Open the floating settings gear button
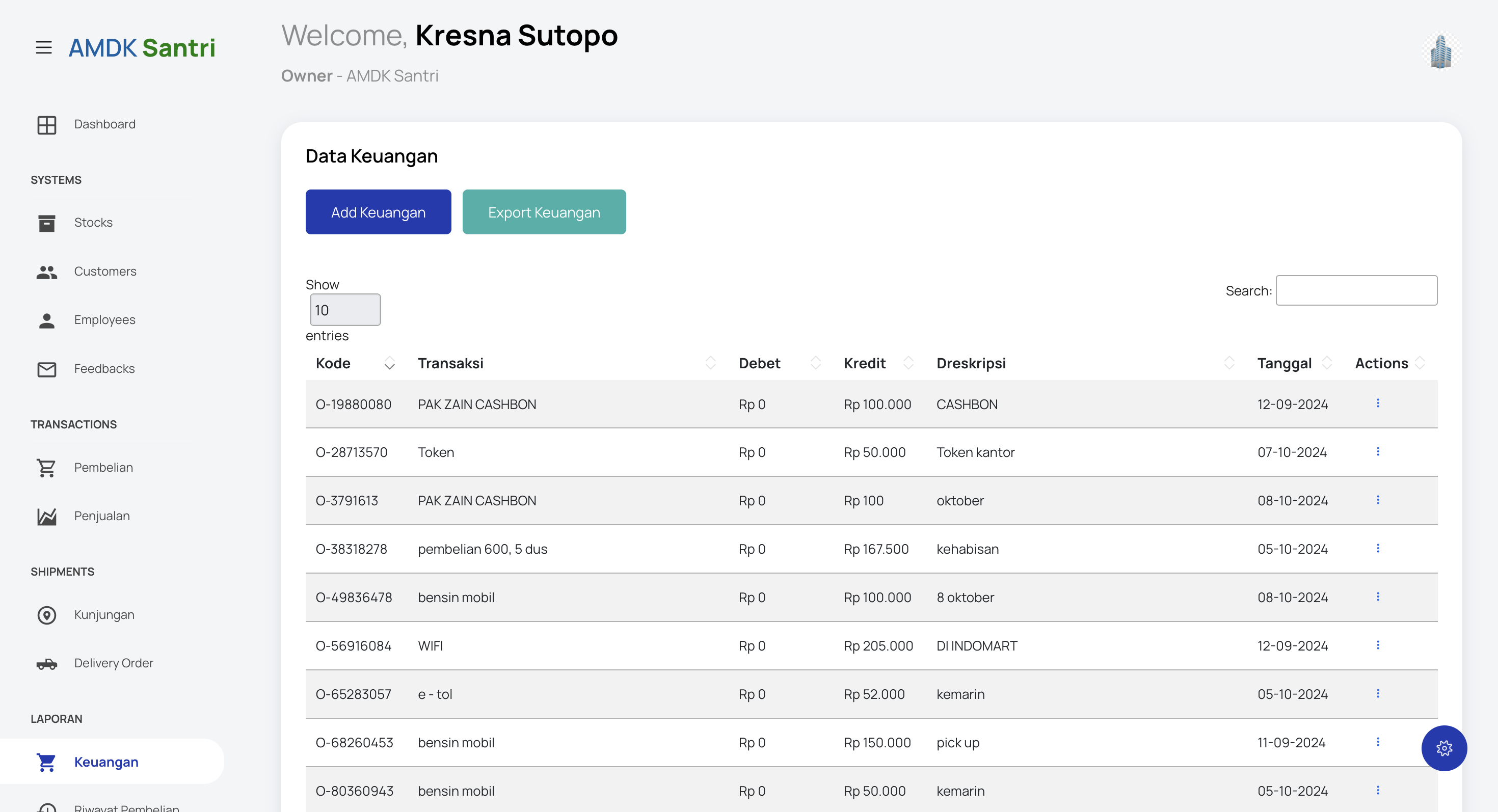Image resolution: width=1498 pixels, height=812 pixels. (x=1443, y=748)
